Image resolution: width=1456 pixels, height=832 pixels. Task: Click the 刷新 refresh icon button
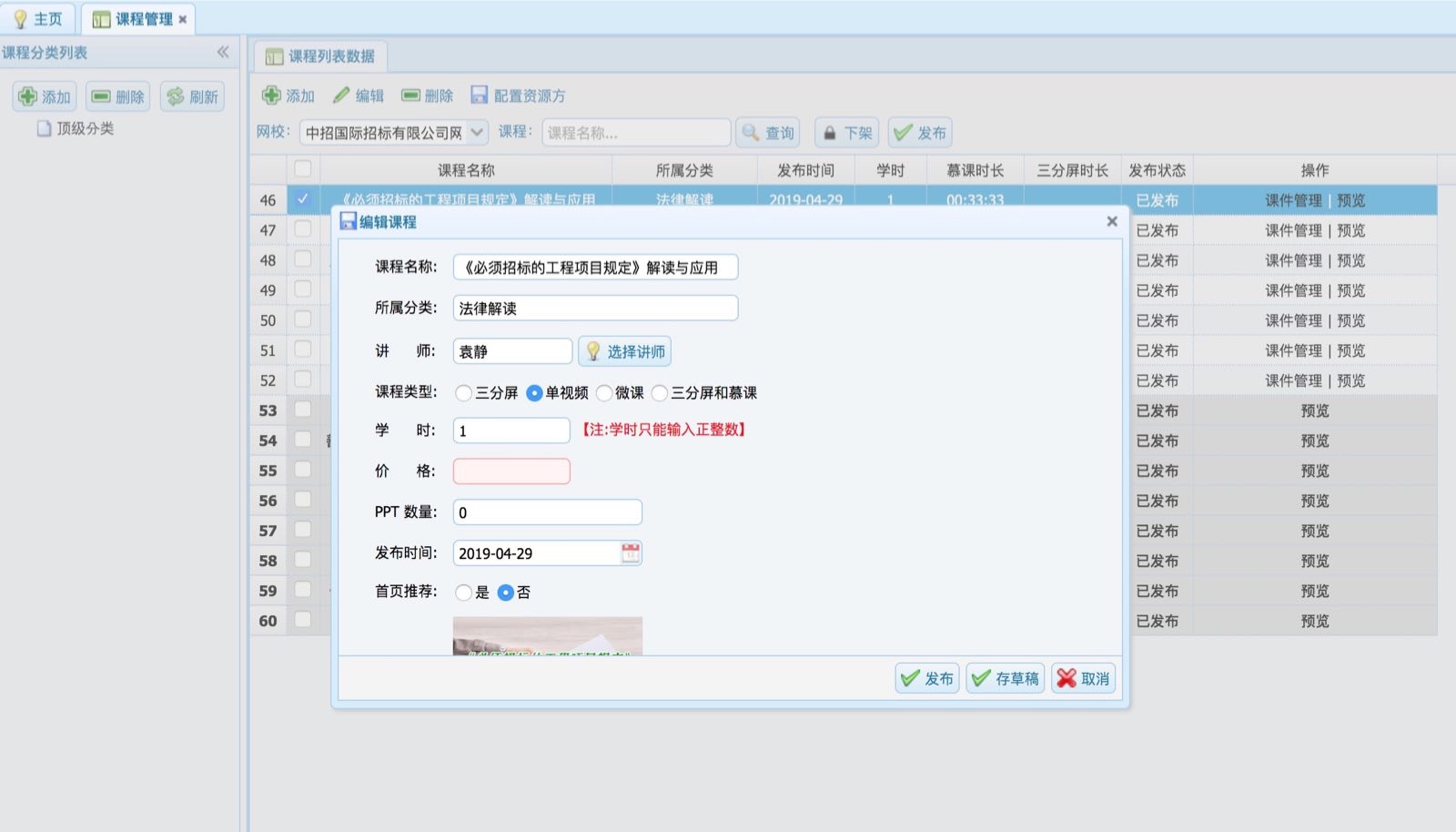(192, 96)
